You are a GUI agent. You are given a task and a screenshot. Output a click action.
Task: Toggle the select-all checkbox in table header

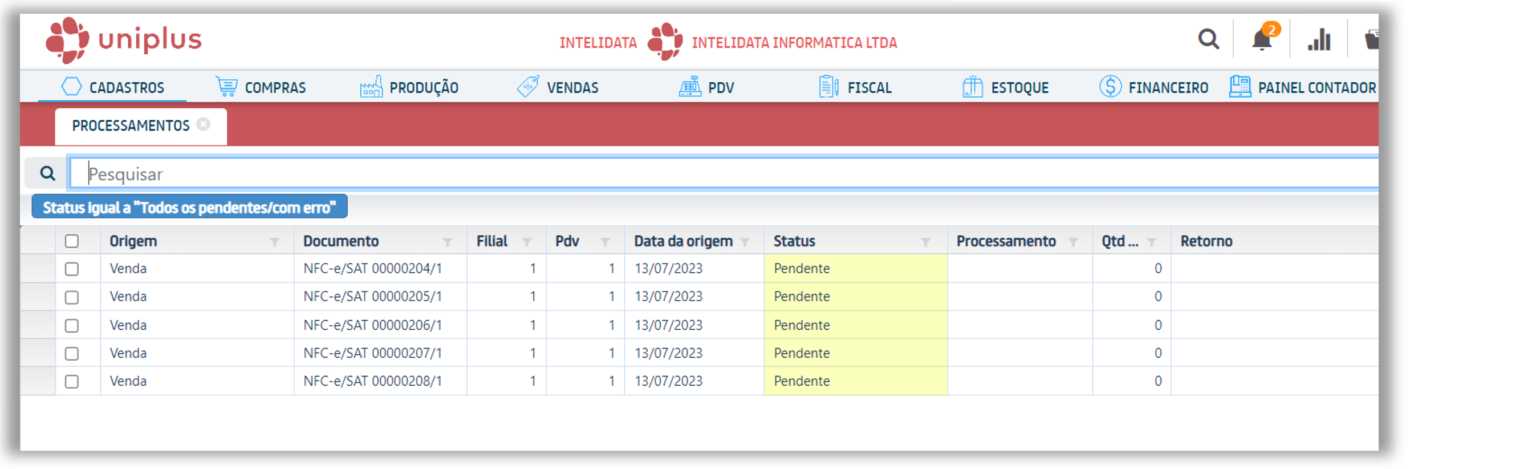[71, 241]
